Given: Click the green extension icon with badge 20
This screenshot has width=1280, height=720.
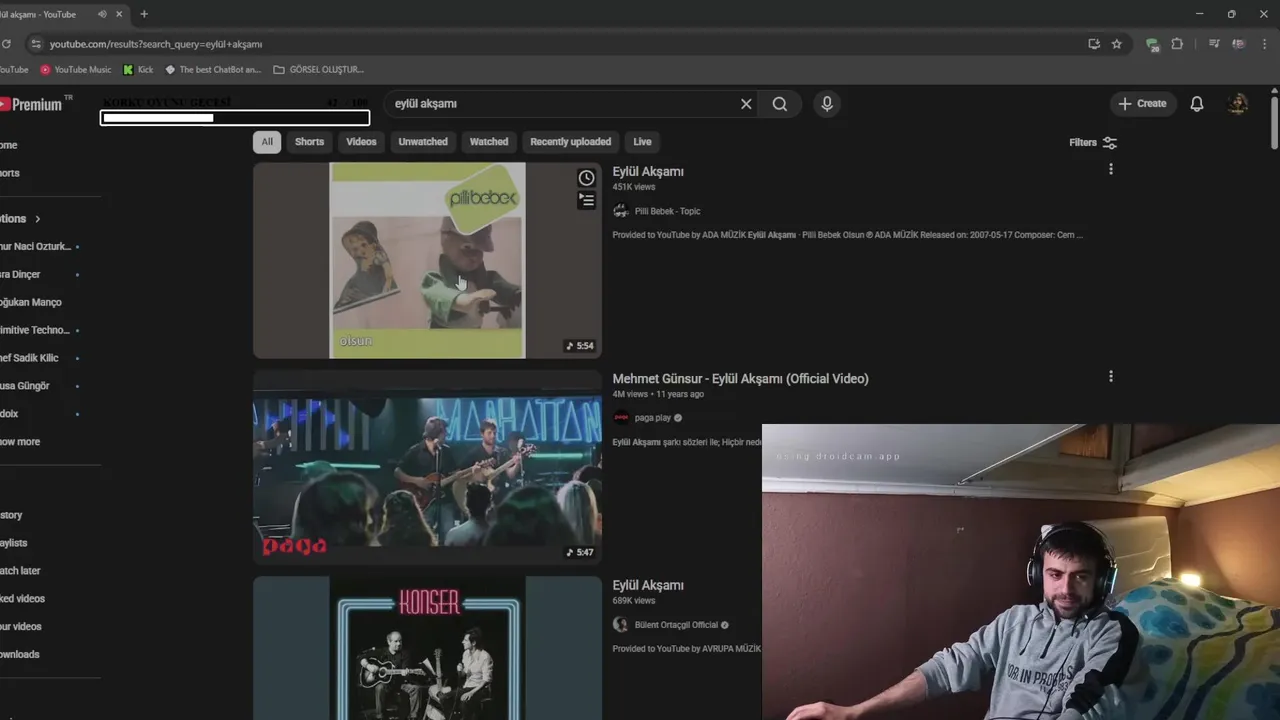Looking at the screenshot, I should (x=1153, y=45).
